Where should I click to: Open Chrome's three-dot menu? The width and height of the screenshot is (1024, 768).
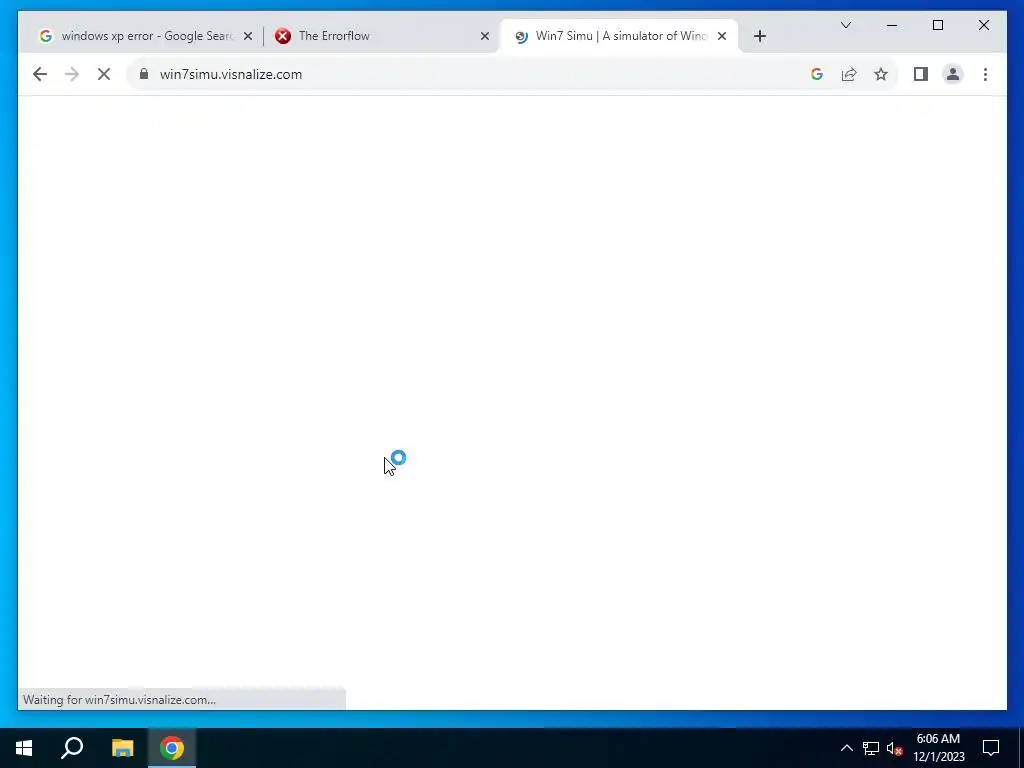point(985,74)
